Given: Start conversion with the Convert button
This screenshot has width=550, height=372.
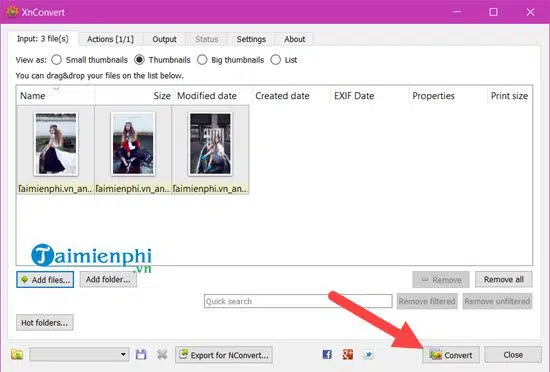Looking at the screenshot, I should [x=451, y=355].
